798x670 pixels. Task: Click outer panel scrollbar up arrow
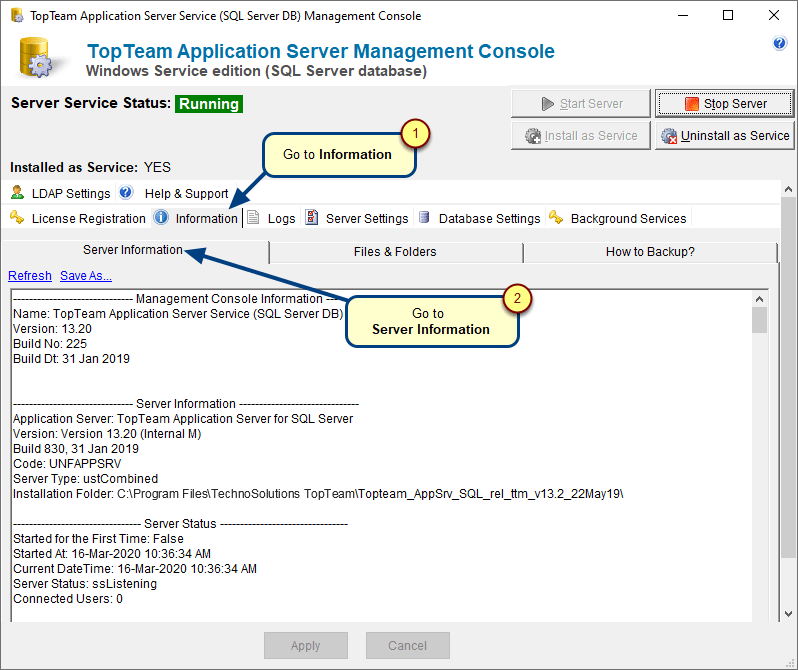coord(788,189)
